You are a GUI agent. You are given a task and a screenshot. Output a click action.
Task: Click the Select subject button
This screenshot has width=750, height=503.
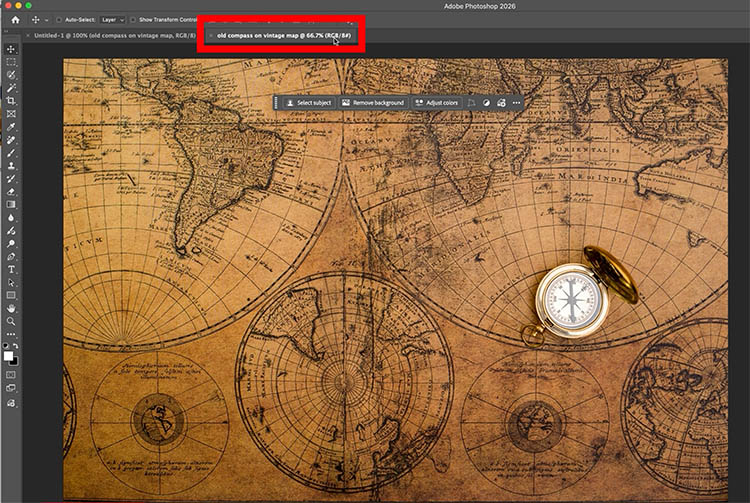(308, 102)
